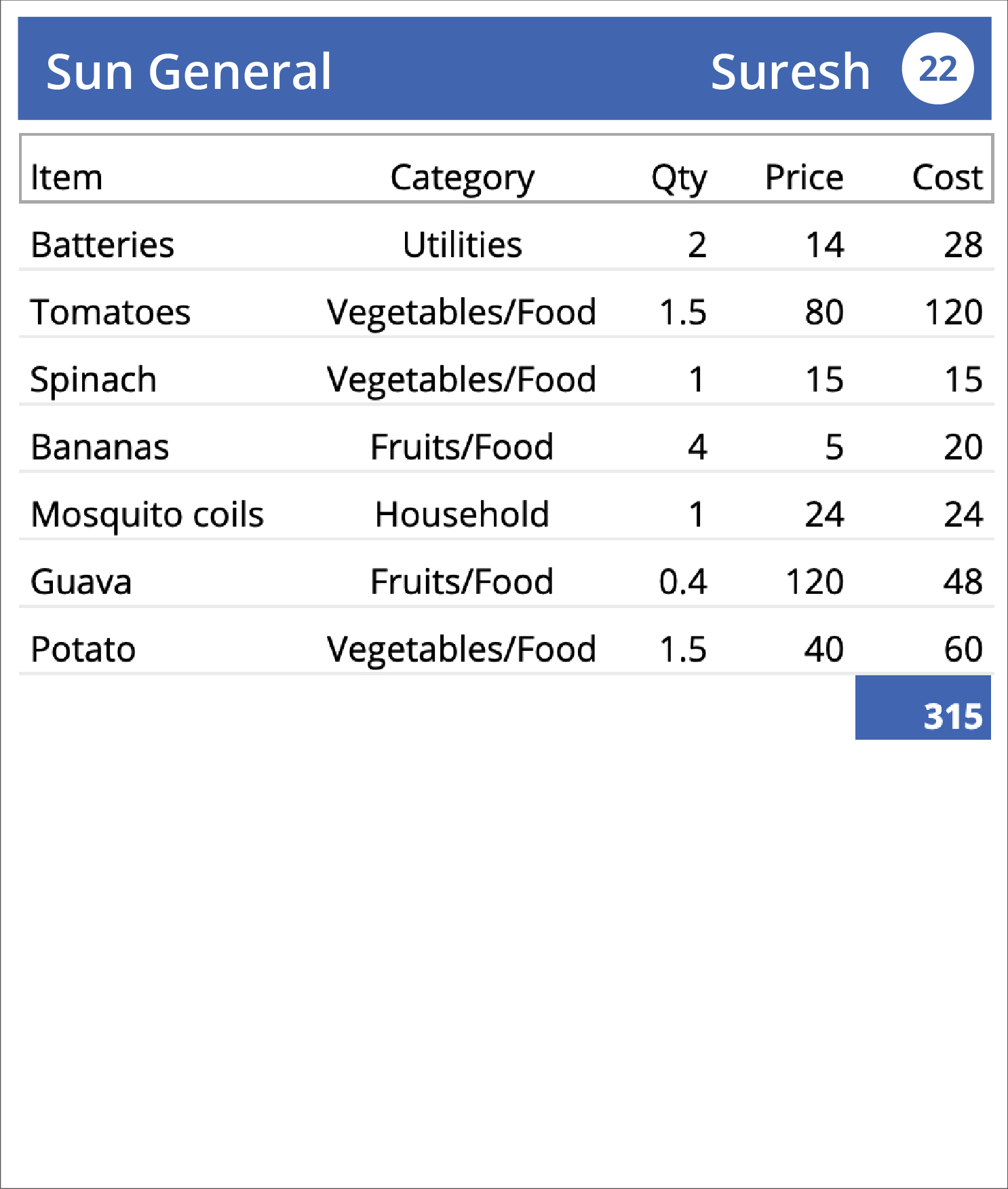The image size is (1008, 1189).
Task: Select the Sun General store title
Action: 189,71
